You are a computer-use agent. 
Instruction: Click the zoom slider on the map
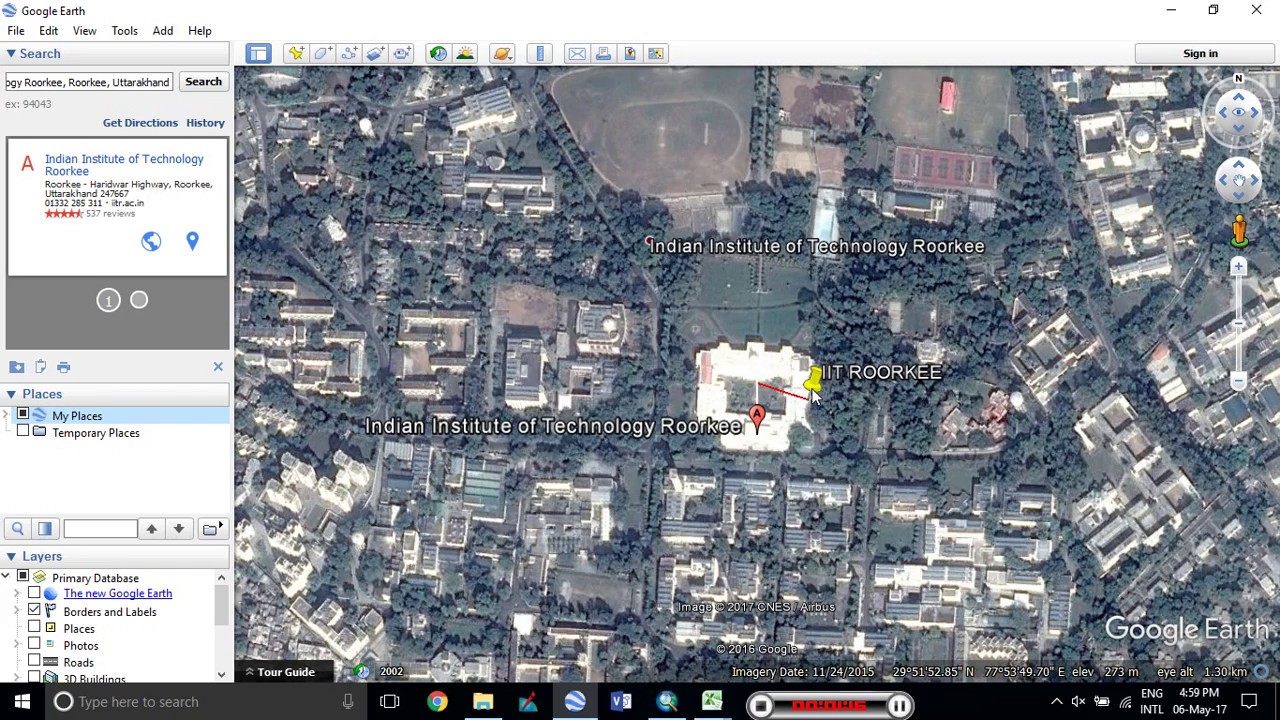point(1238,323)
